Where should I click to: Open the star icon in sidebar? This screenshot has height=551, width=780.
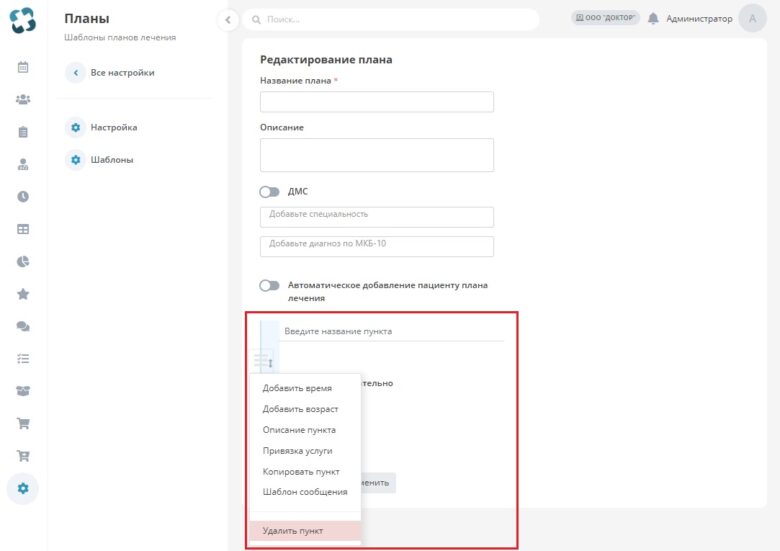point(23,294)
